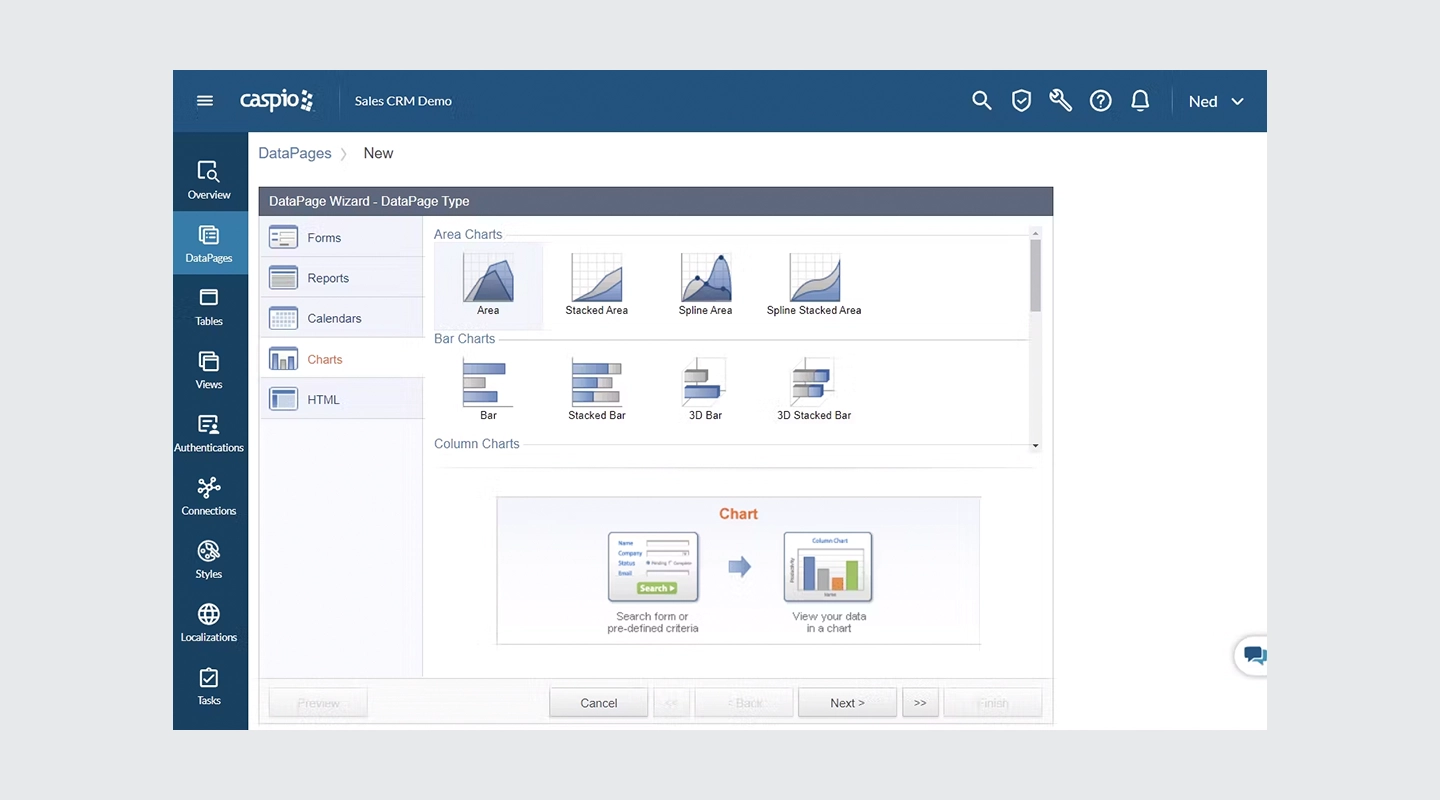The image size is (1440, 800).
Task: Choose the Spline Stacked Area chart
Action: [814, 285]
